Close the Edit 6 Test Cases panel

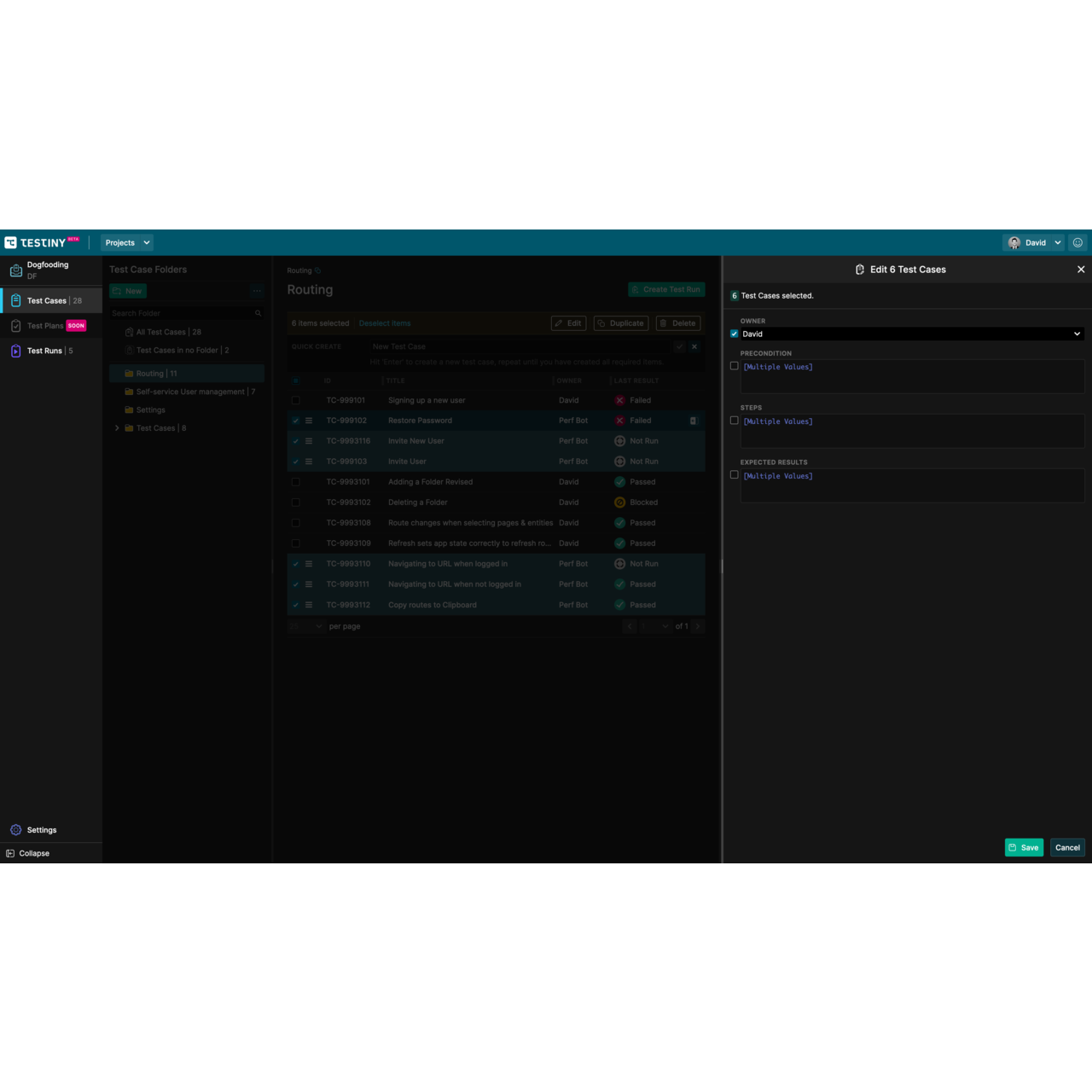[1081, 270]
